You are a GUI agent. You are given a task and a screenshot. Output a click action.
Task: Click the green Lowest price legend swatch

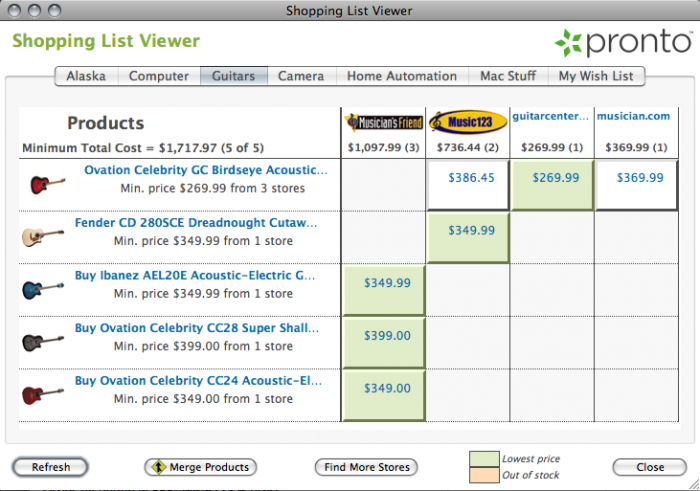484,459
